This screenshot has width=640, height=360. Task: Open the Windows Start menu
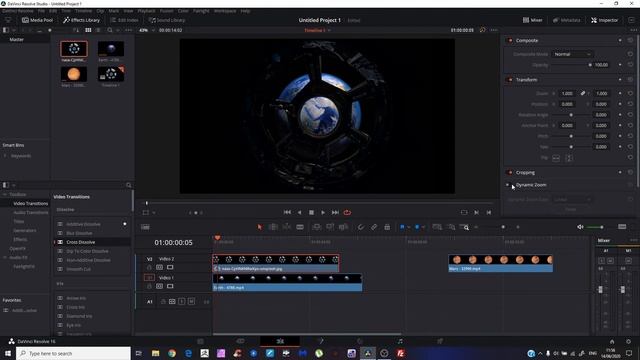[8, 353]
